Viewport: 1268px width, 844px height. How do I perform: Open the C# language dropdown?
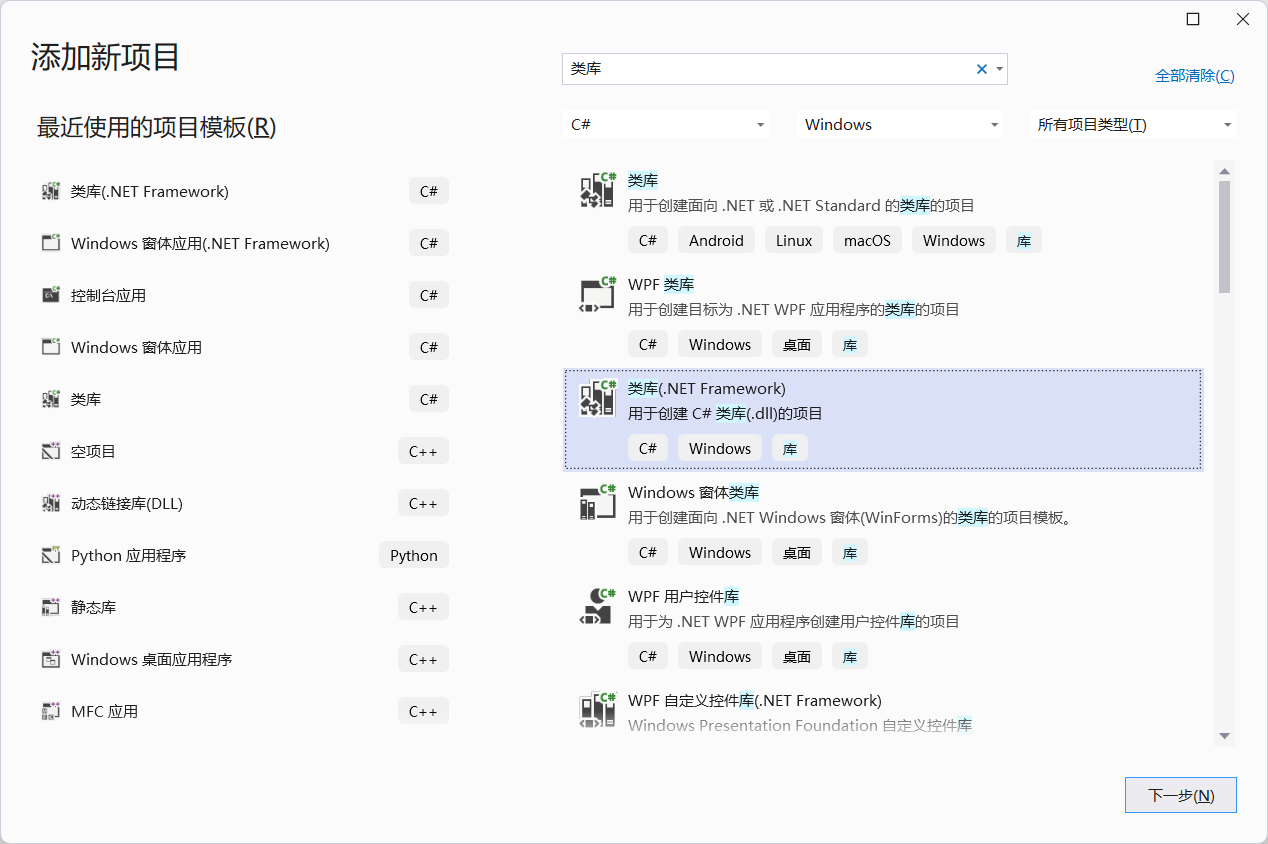[x=666, y=124]
